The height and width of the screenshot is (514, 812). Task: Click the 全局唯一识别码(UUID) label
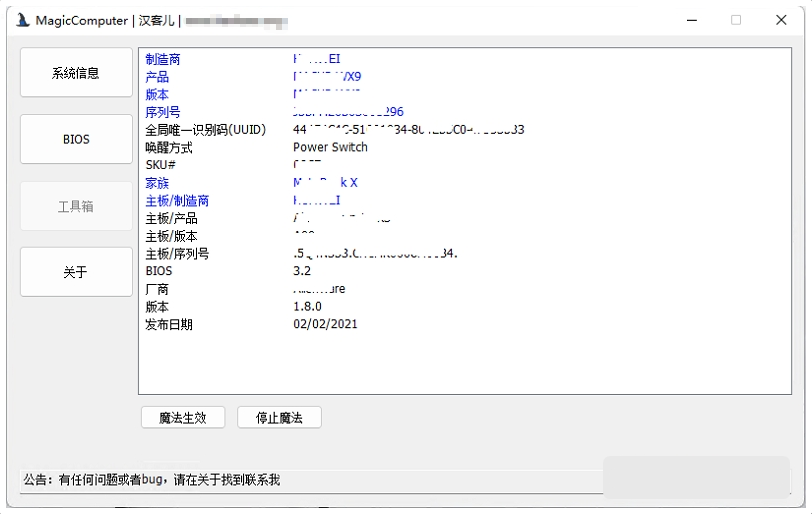206,129
